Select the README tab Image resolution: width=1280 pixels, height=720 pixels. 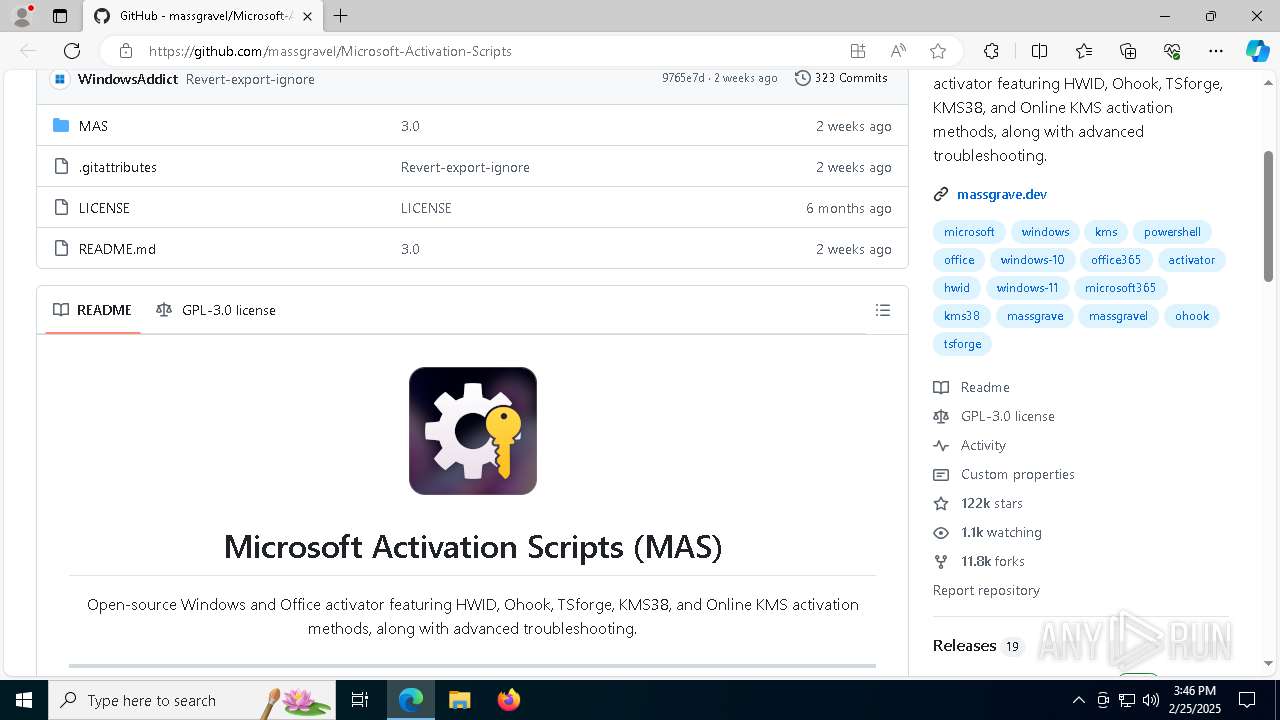coord(92,310)
